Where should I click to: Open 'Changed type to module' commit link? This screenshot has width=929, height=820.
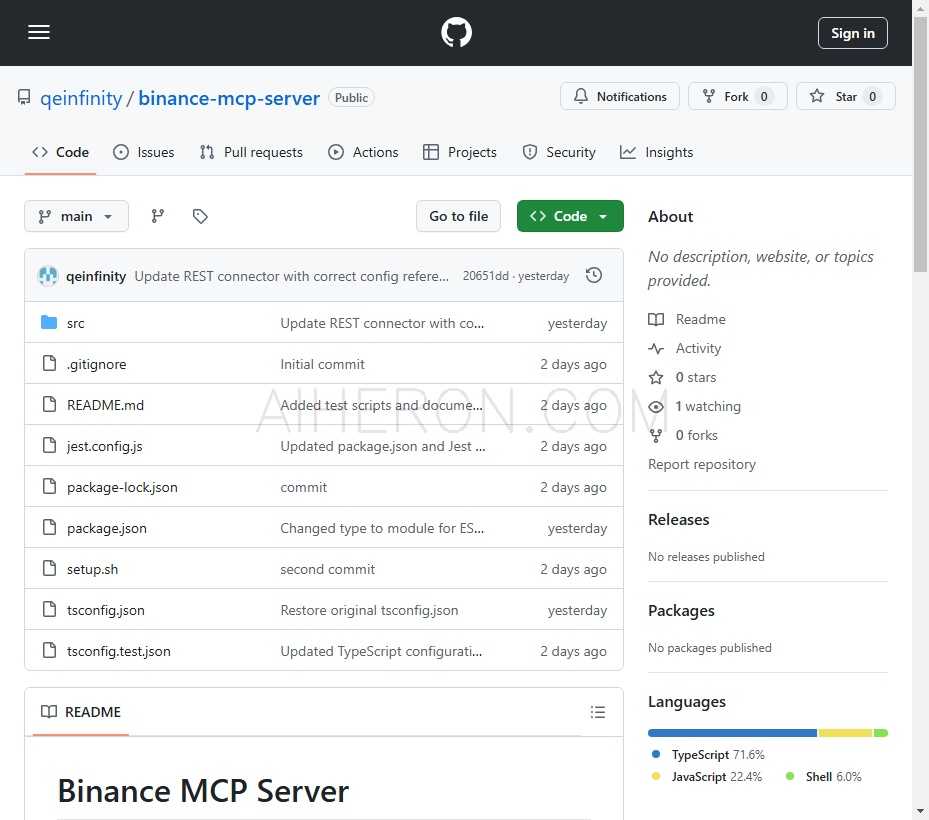pyautogui.click(x=382, y=528)
